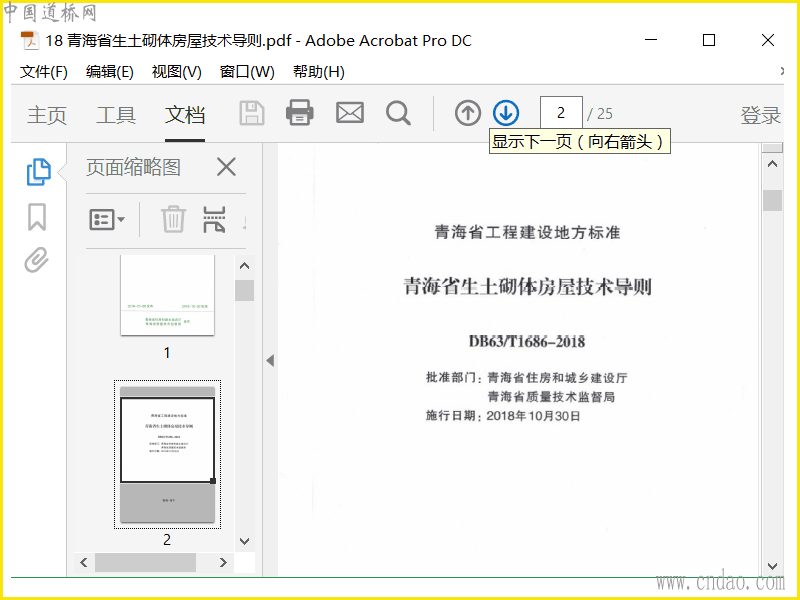Open the 视图(V) menu

click(x=177, y=72)
